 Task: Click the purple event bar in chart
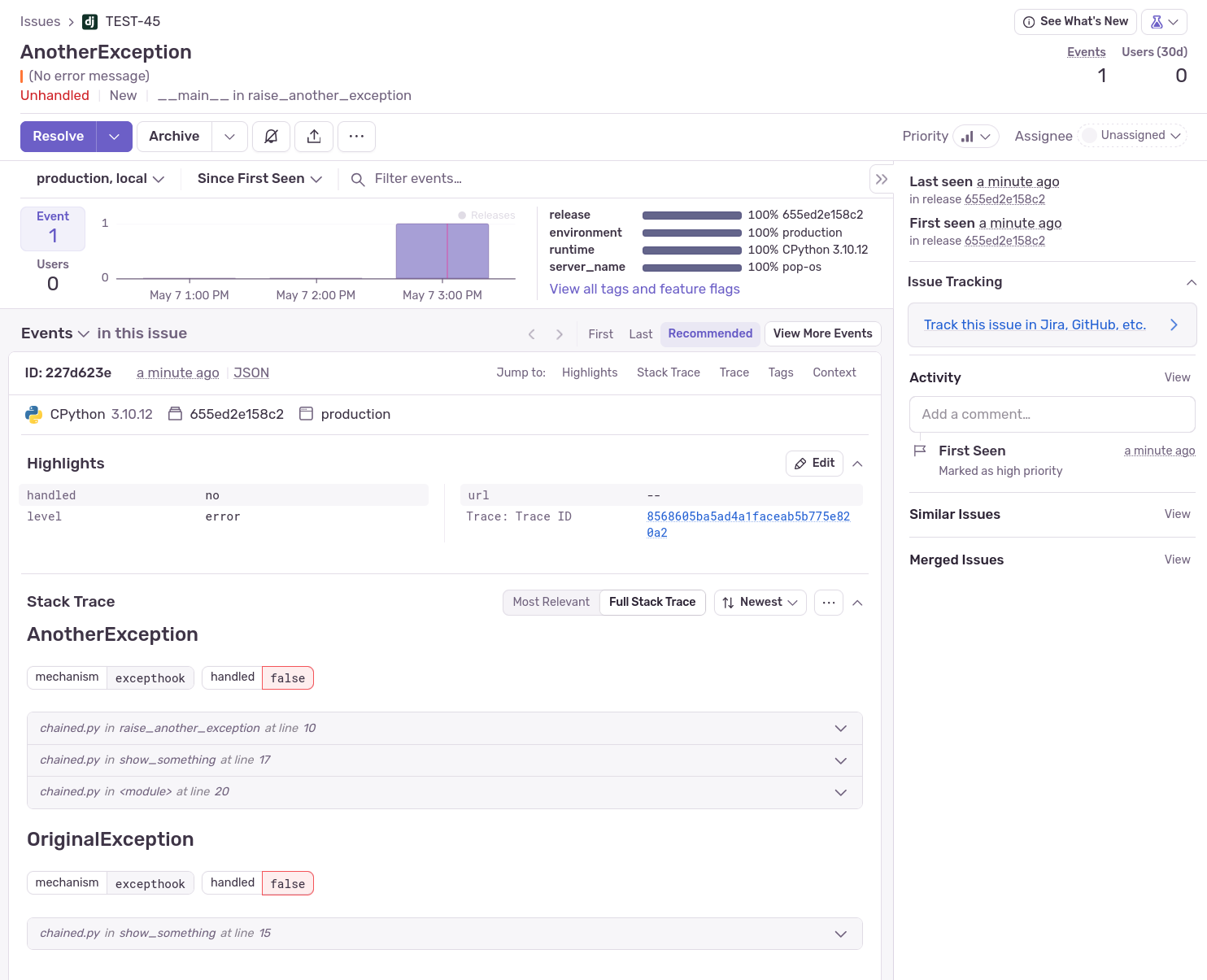point(442,251)
